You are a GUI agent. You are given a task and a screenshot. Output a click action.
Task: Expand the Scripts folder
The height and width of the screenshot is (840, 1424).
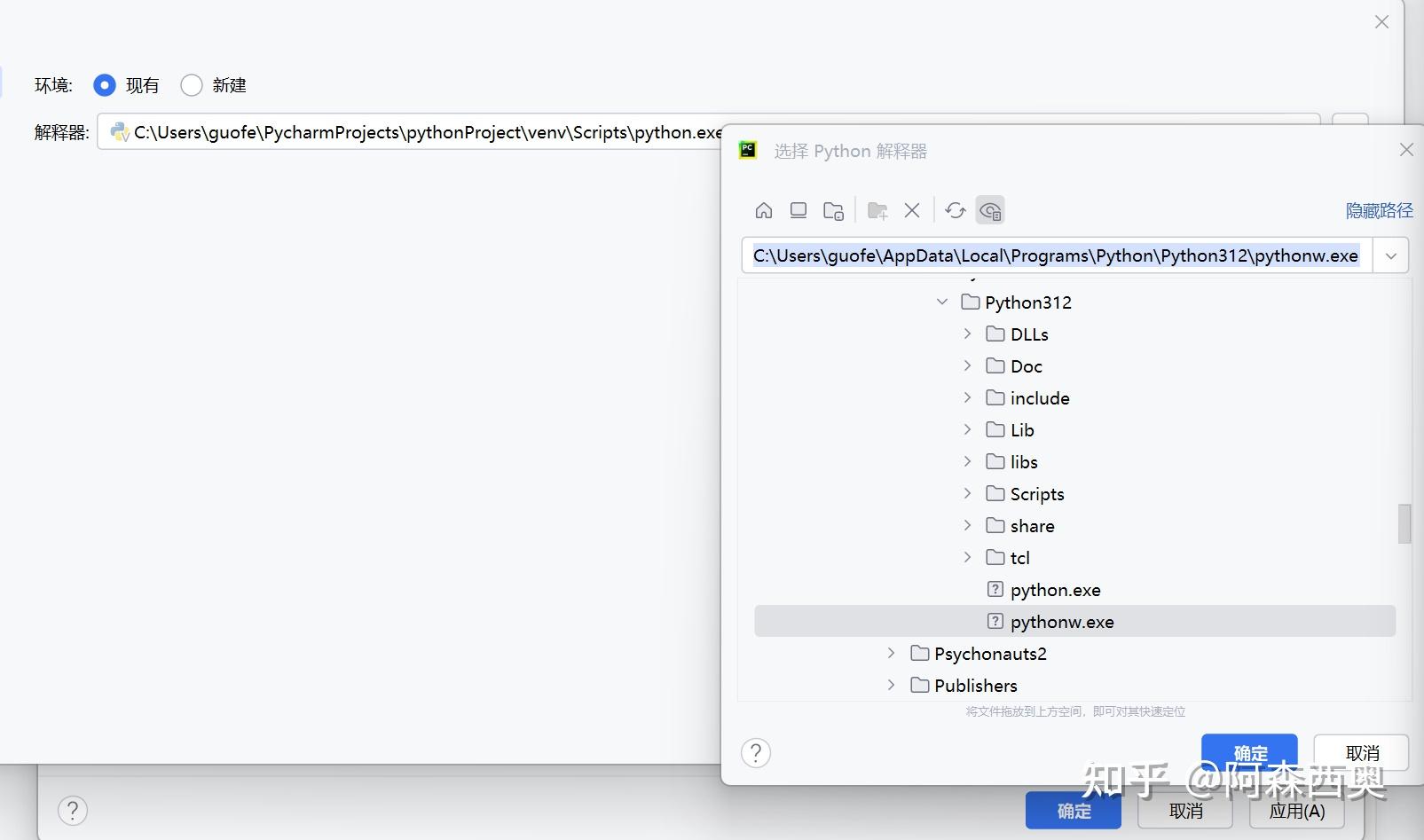click(x=968, y=494)
